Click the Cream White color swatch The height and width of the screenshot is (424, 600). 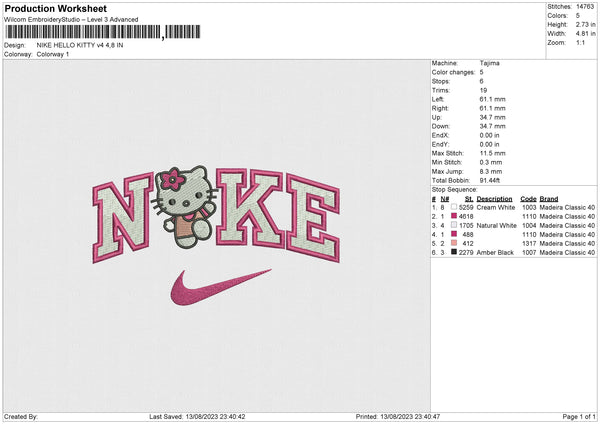[454, 207]
